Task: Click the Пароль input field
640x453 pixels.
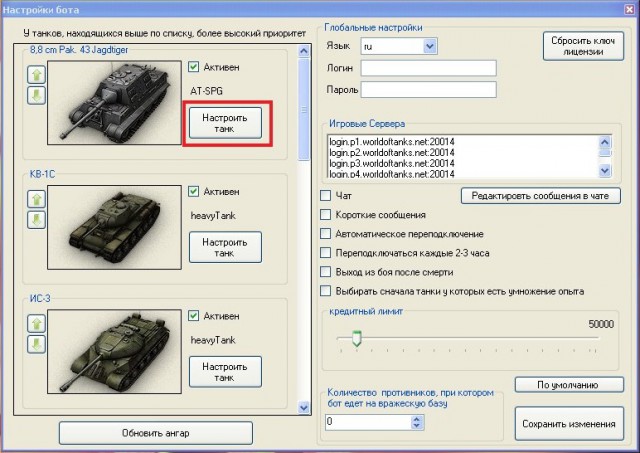Action: (x=429, y=90)
